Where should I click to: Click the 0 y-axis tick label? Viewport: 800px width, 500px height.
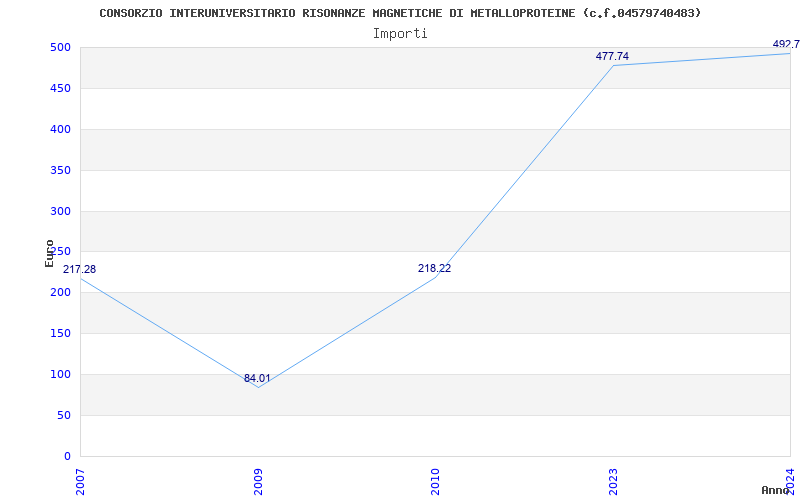coord(67,456)
